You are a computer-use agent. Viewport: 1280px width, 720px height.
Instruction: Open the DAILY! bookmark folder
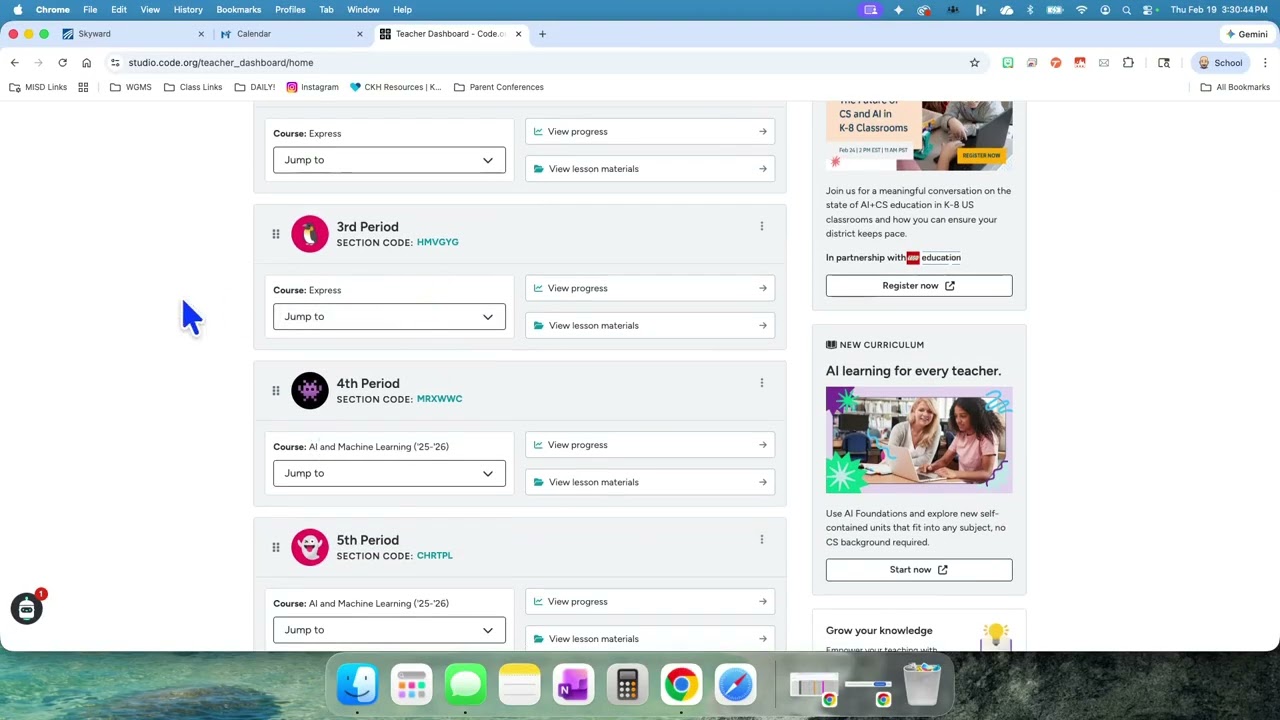coord(255,87)
